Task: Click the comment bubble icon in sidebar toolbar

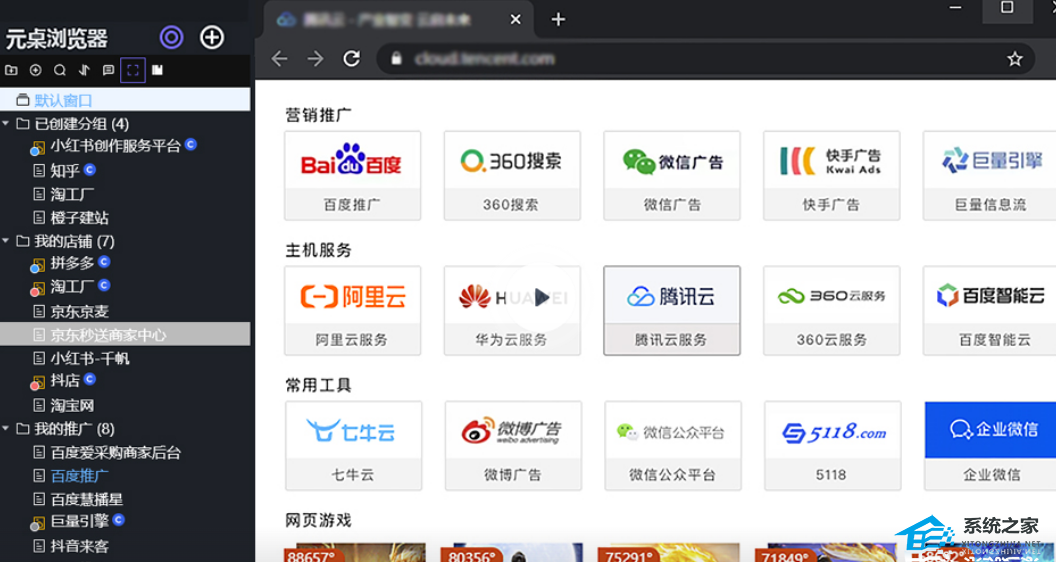Action: click(108, 70)
